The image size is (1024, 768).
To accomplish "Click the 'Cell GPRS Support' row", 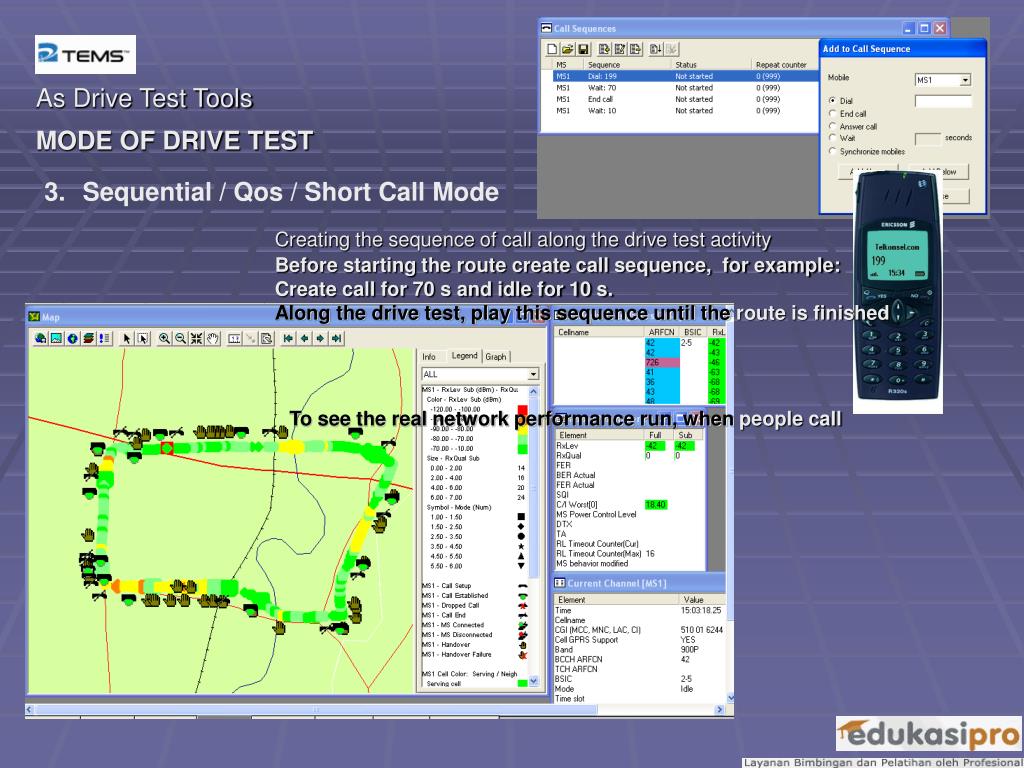I will pyautogui.click(x=639, y=640).
